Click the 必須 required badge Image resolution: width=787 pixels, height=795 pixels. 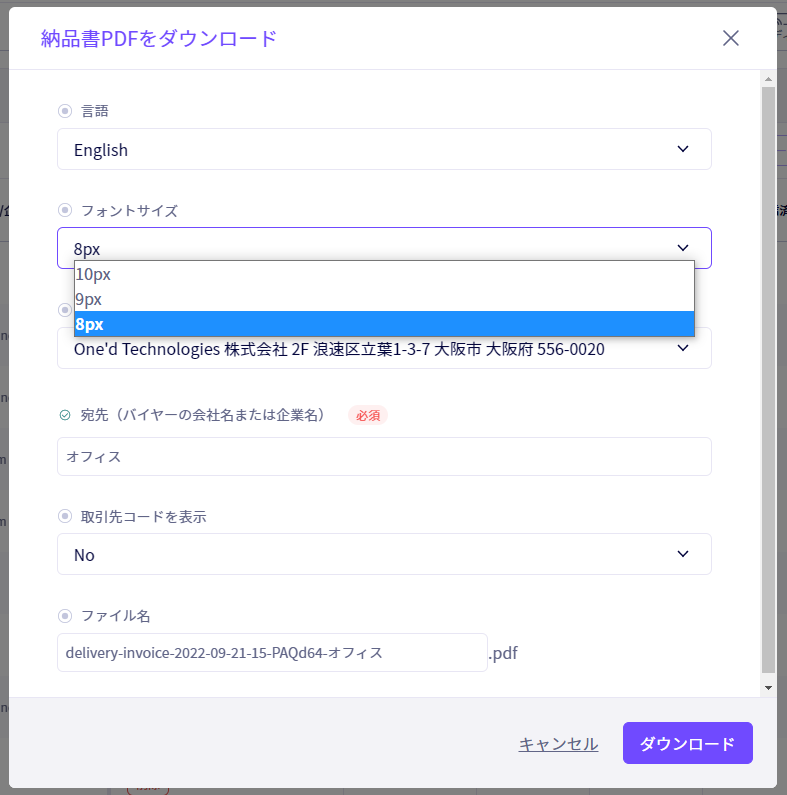coord(368,415)
